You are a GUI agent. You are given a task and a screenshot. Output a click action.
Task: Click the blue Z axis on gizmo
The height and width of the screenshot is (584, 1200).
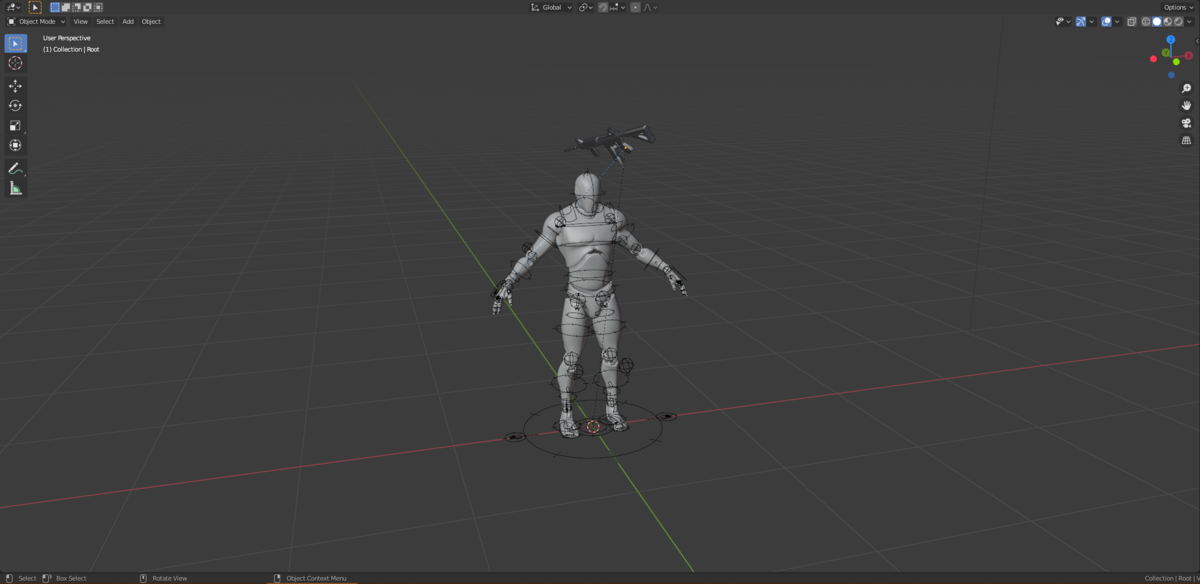pos(1171,40)
